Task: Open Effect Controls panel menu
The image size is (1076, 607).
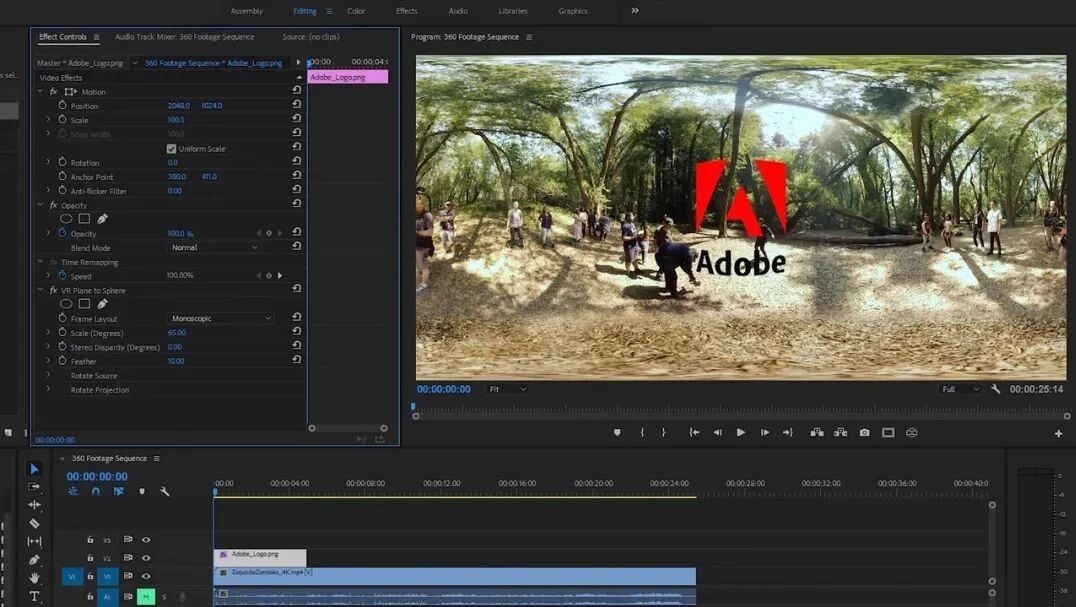Action: click(96, 37)
